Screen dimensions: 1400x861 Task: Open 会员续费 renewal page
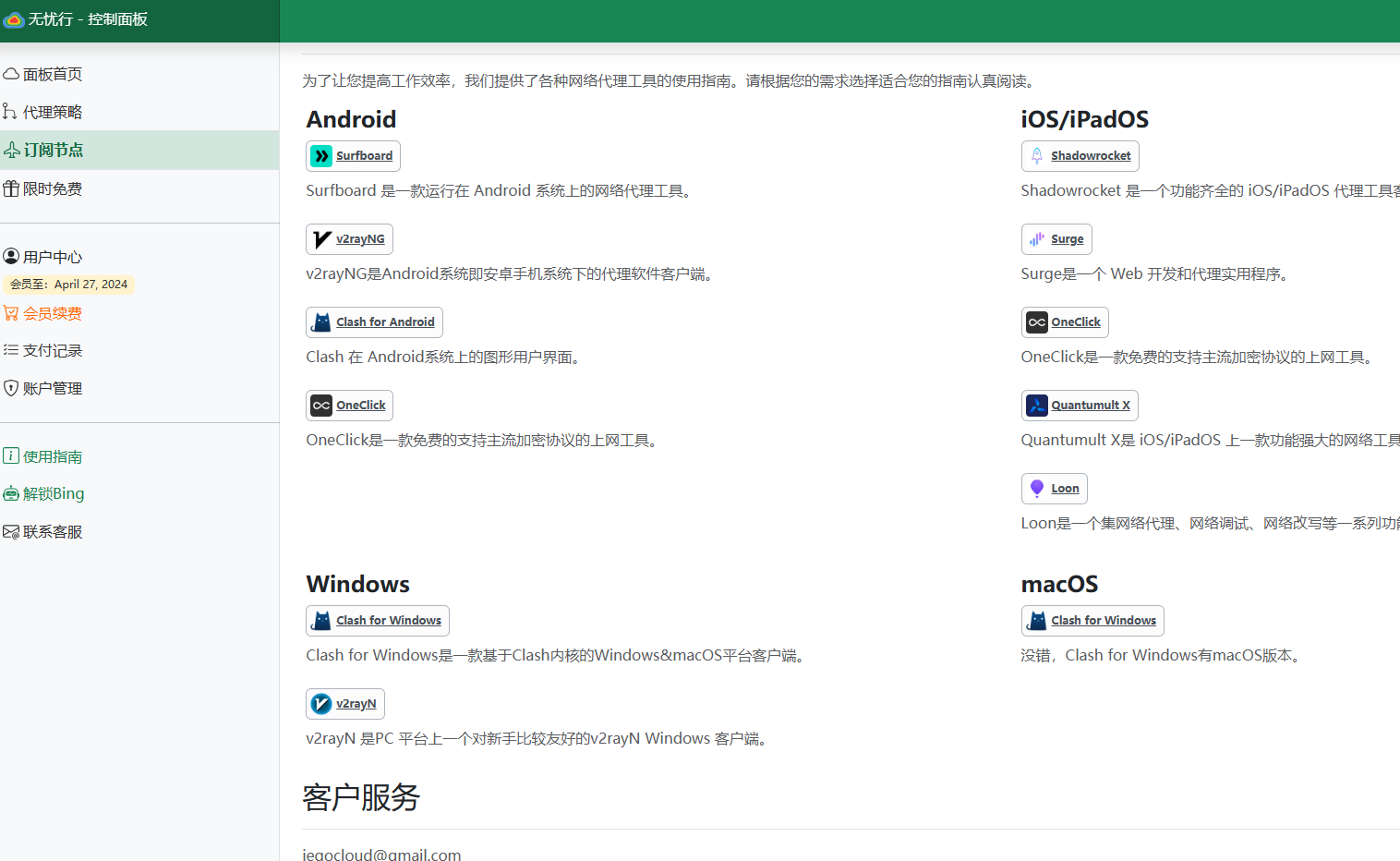[139, 313]
